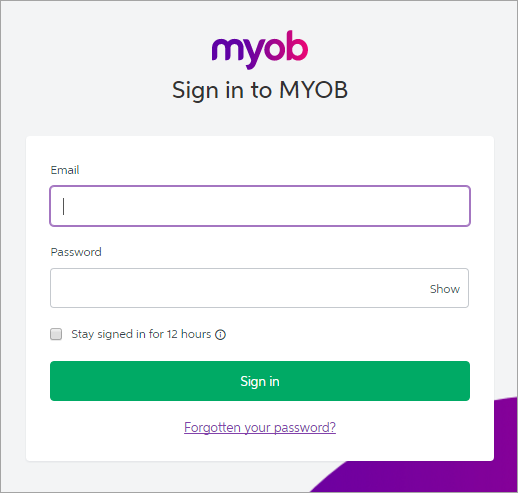
Task: Focus the Email input field
Action: pyautogui.click(x=260, y=206)
